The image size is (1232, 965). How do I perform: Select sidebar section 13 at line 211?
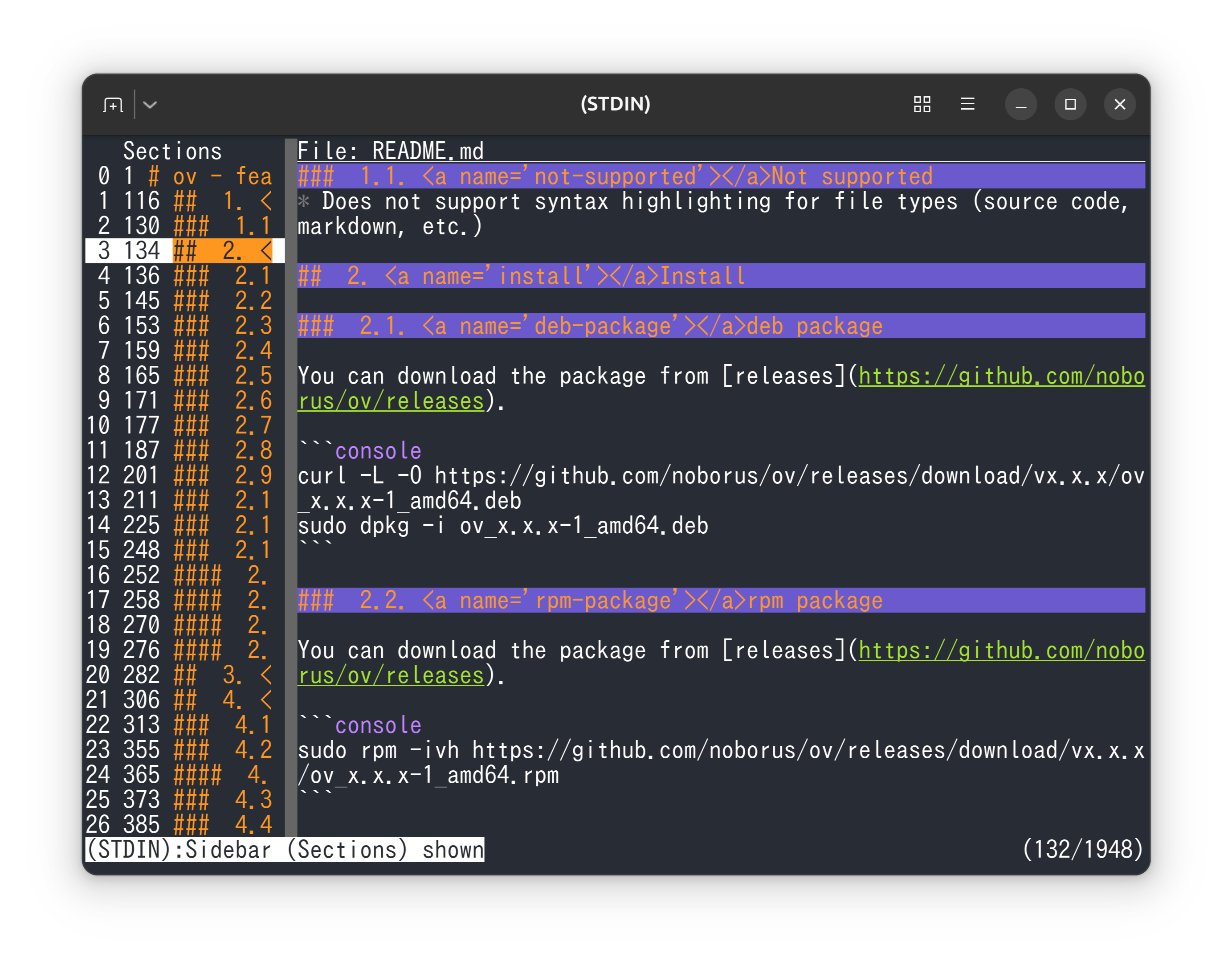click(185, 501)
